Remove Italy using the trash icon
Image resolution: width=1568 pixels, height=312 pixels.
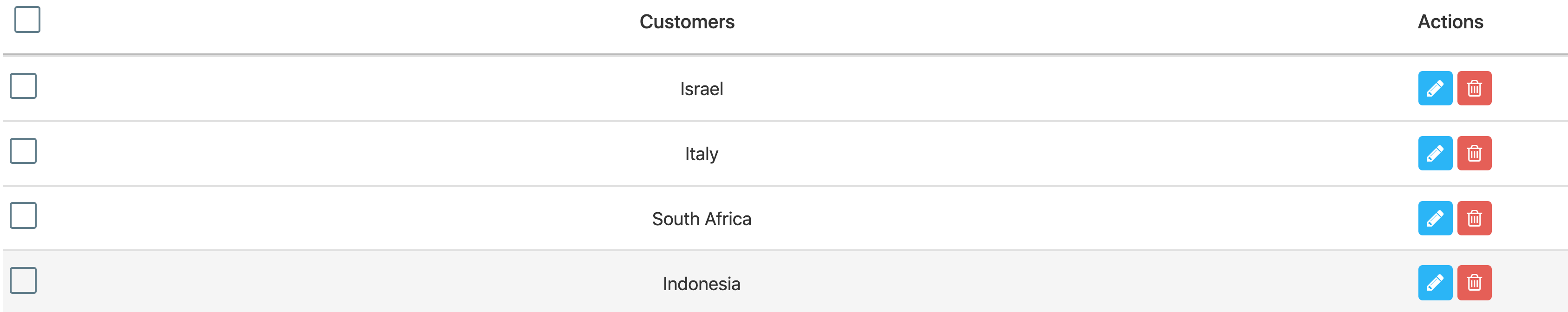pyautogui.click(x=1474, y=153)
